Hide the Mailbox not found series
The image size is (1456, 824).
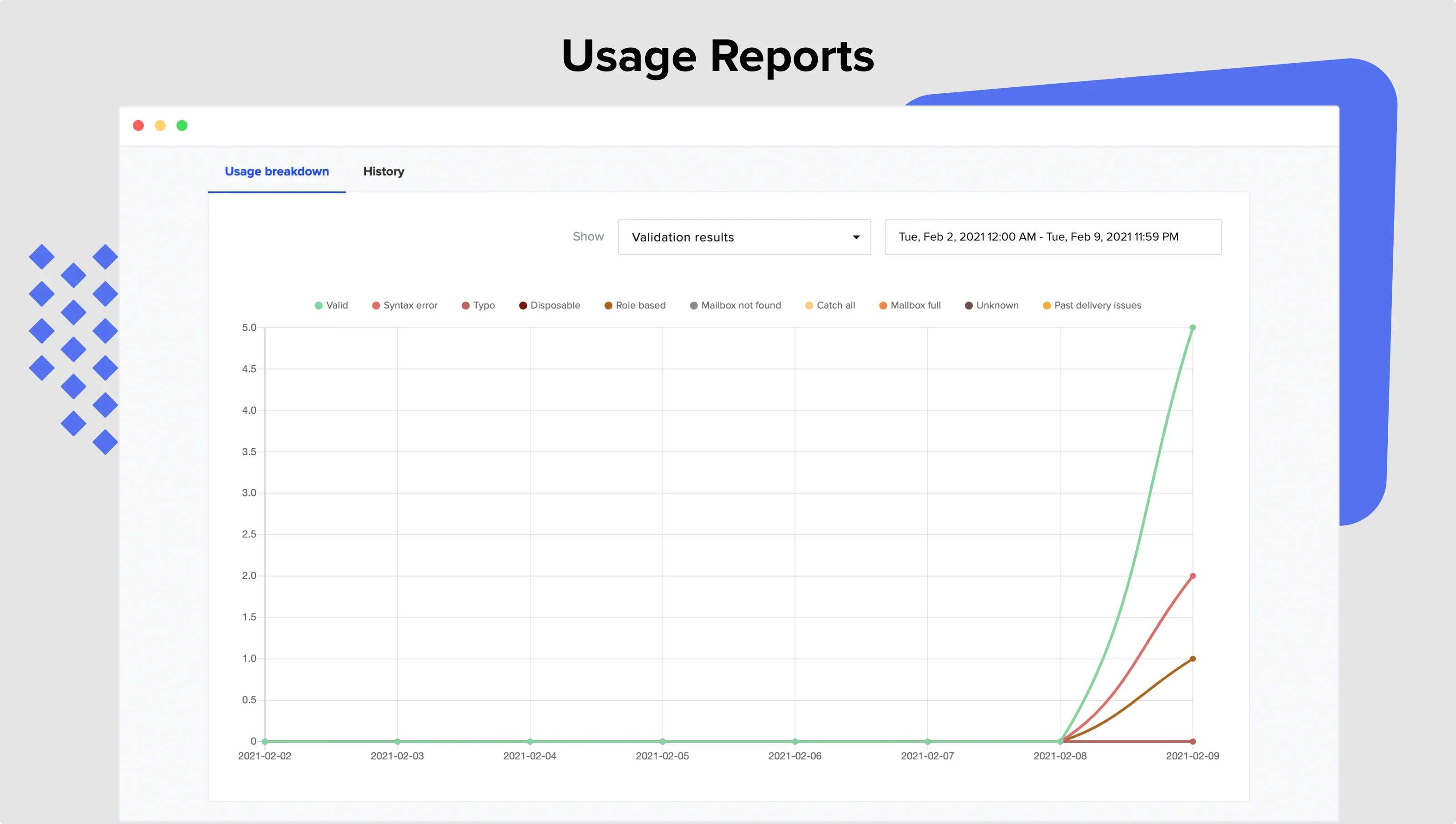tap(740, 305)
